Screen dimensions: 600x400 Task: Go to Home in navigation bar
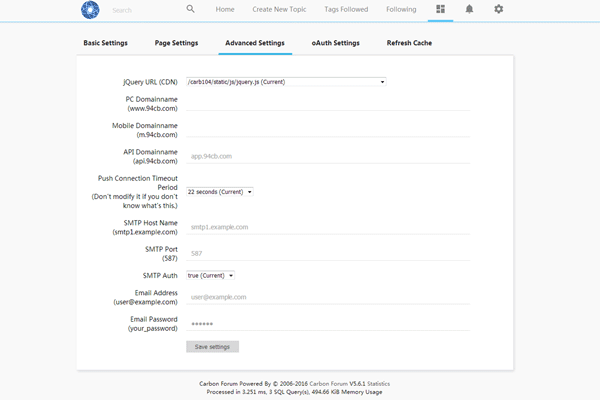tap(225, 9)
